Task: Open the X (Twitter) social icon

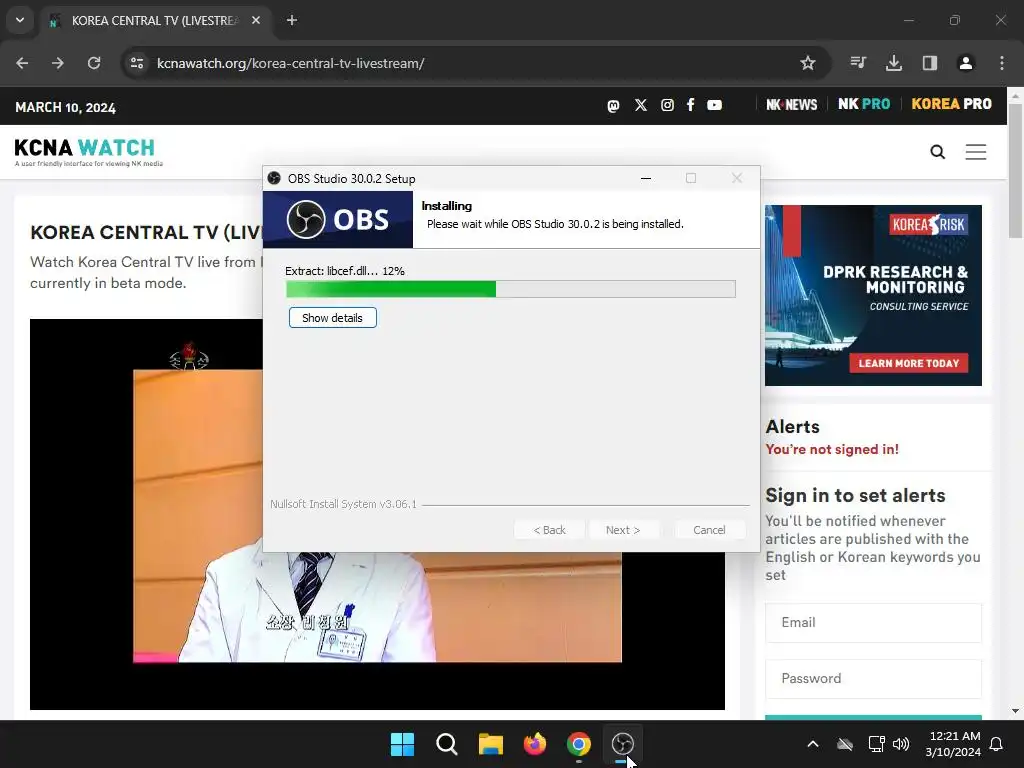Action: coord(641,105)
